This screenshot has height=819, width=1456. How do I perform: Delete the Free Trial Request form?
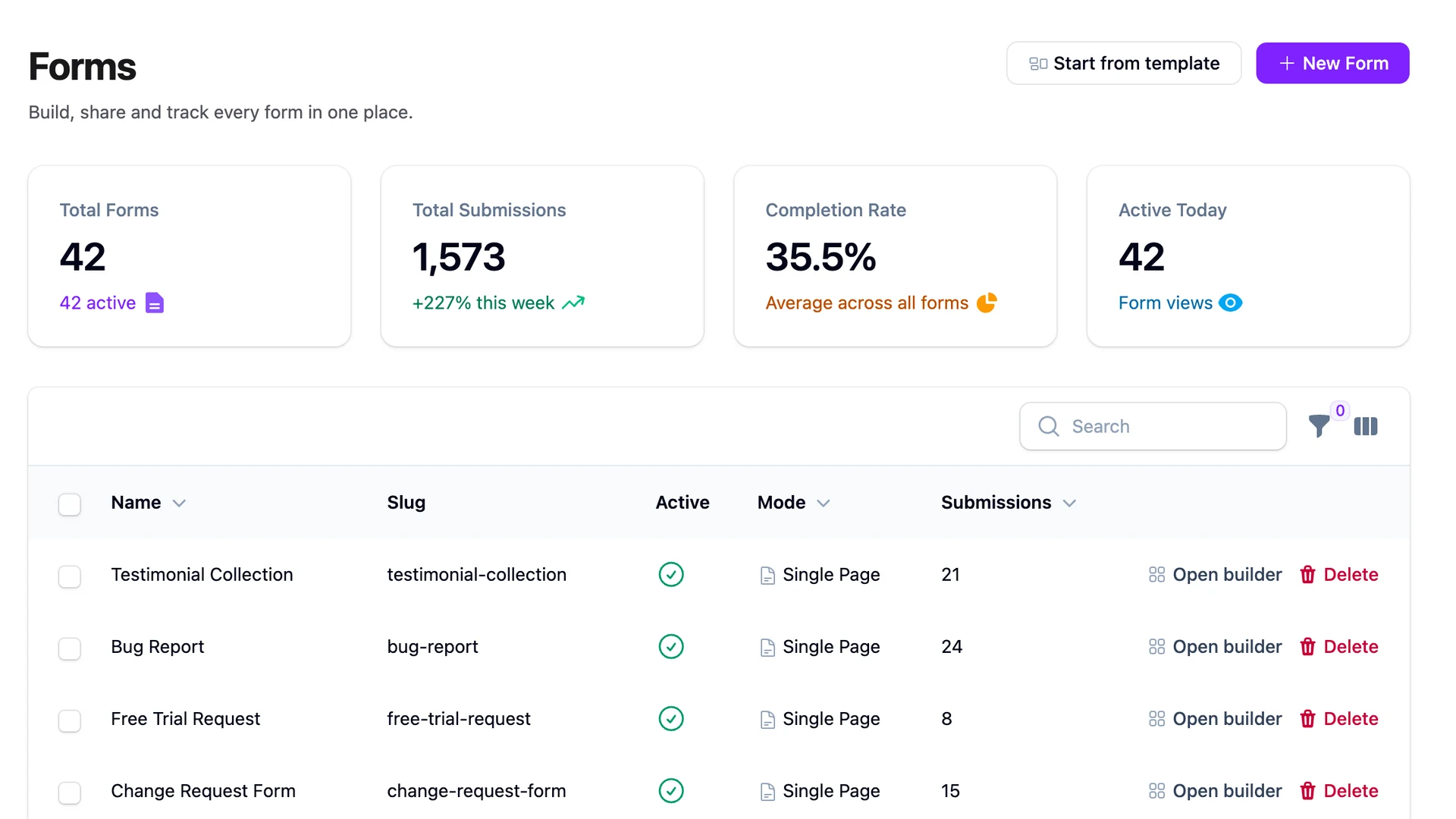(x=1339, y=719)
